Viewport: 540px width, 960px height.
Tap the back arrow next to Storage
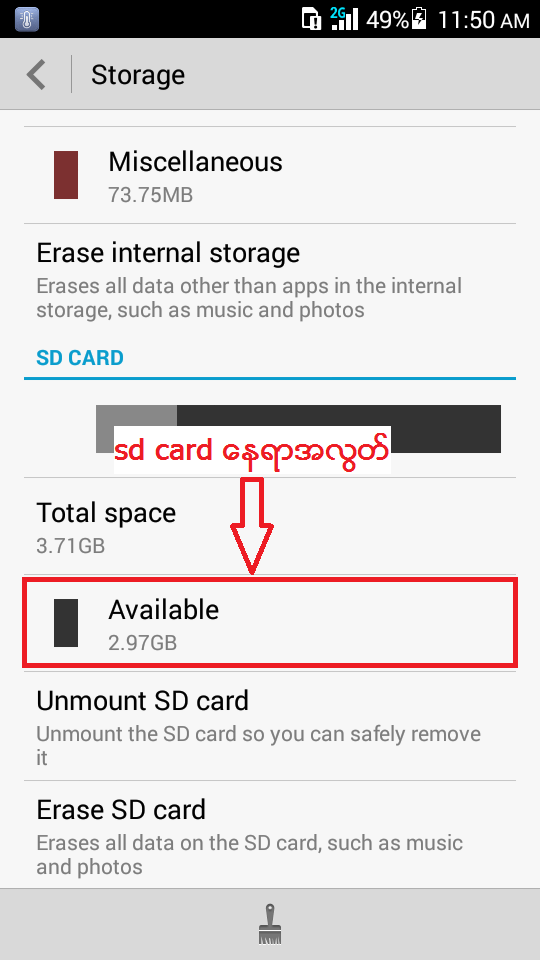36,75
